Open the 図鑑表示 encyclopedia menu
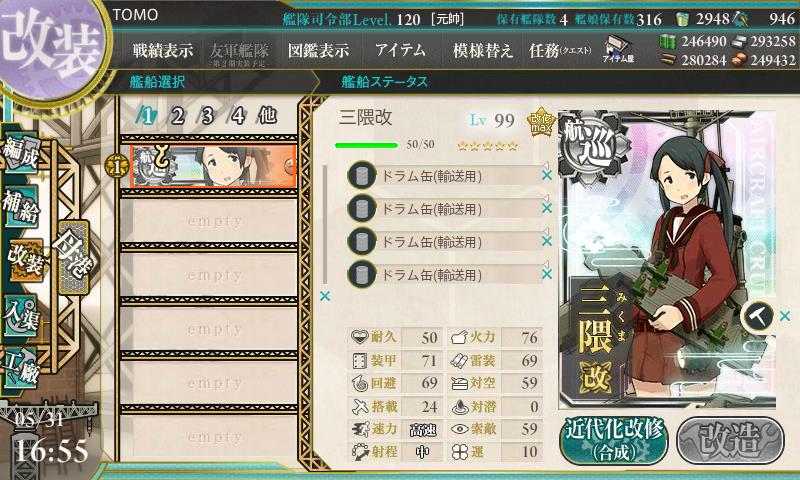The width and height of the screenshot is (800, 480). (x=318, y=50)
